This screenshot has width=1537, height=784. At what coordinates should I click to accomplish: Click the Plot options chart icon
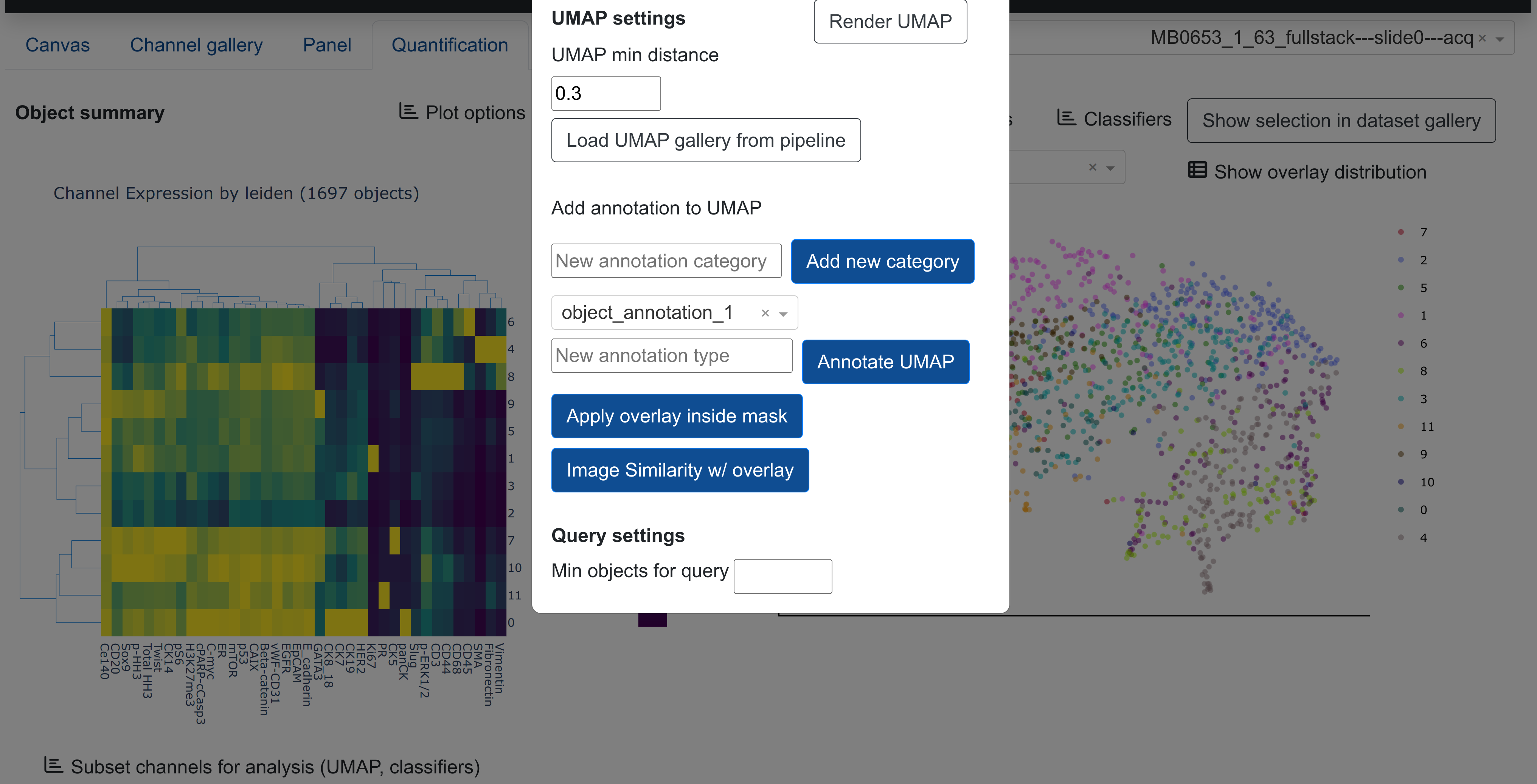(x=408, y=112)
